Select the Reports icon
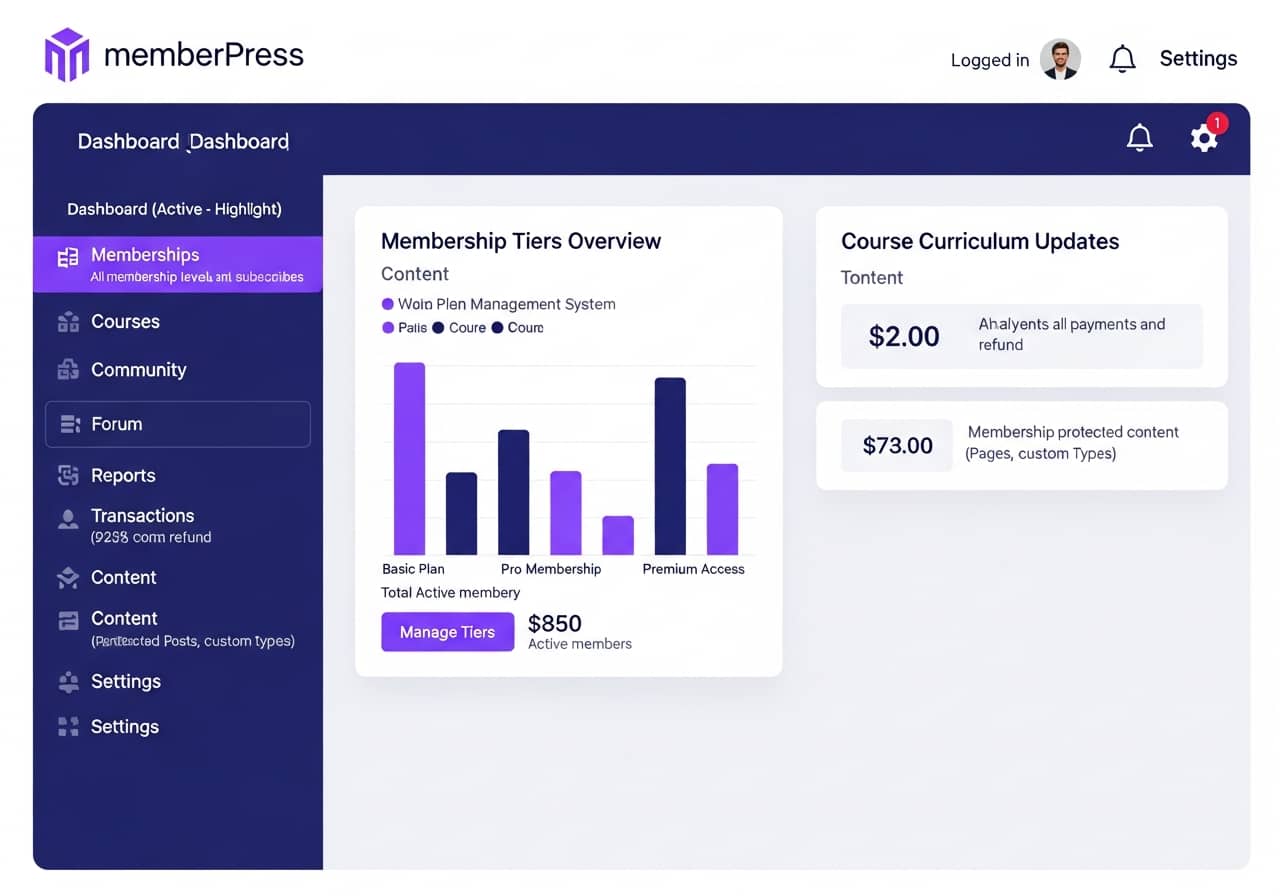This screenshot has height=896, width=1280. (67, 475)
